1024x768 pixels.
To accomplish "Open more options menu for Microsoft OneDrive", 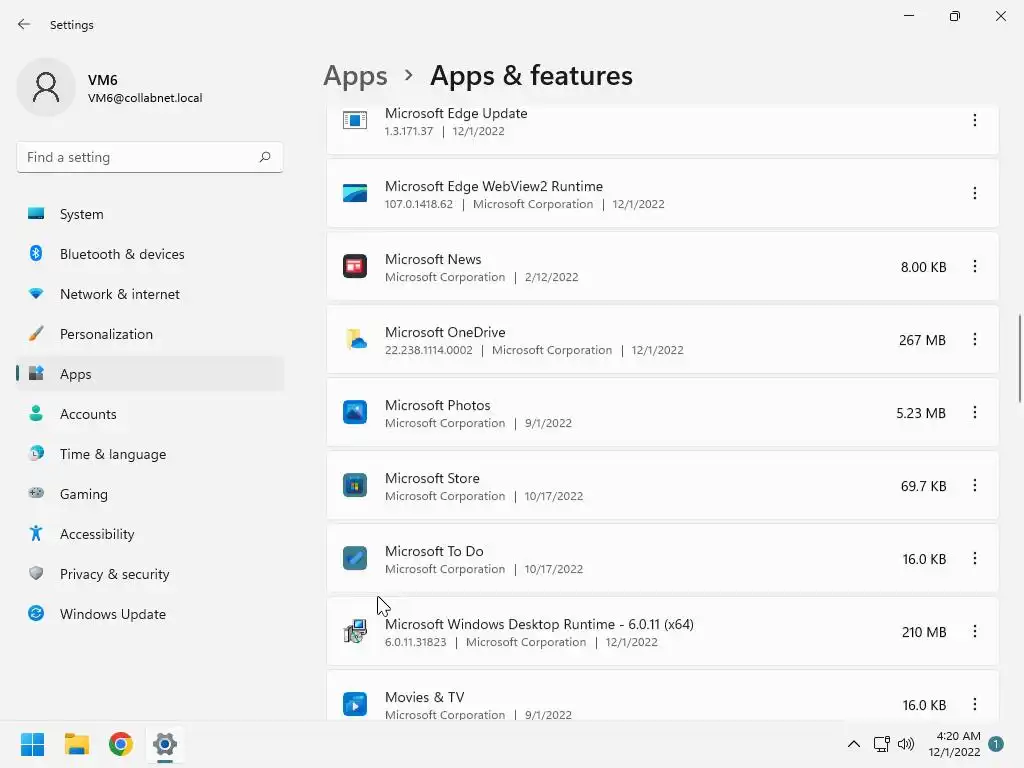I will [x=975, y=340].
